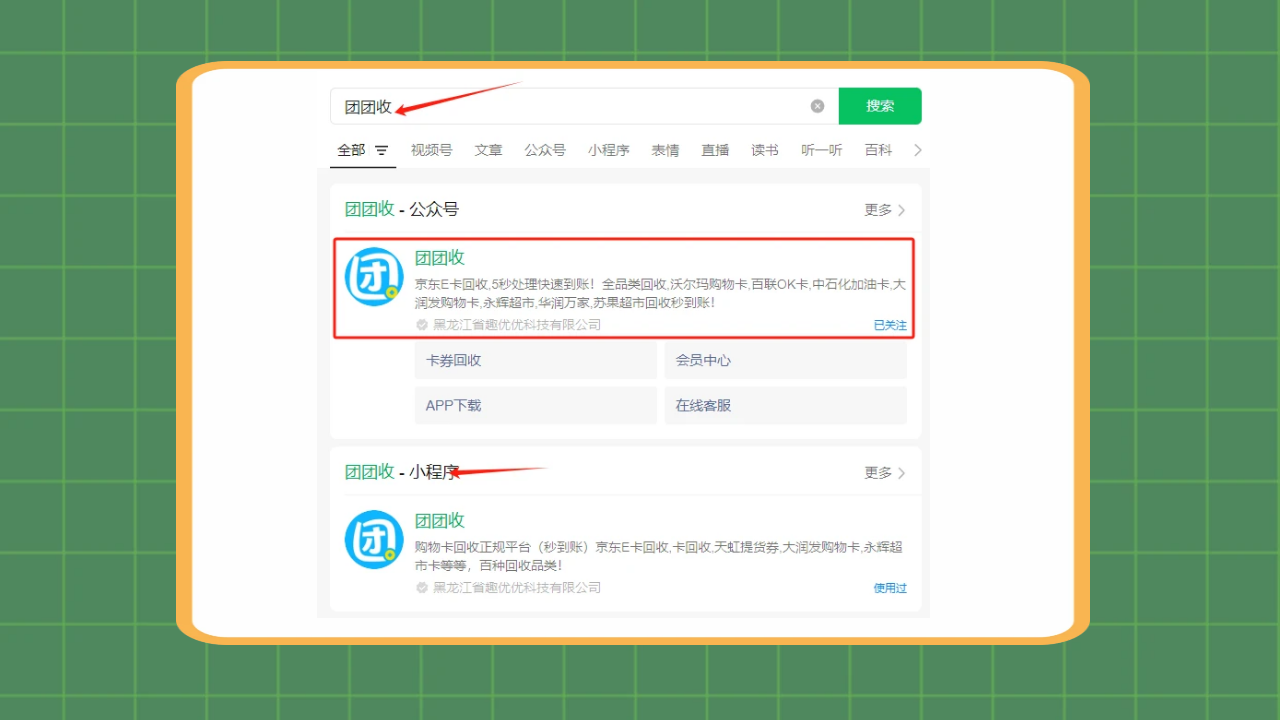Show more tabs with right chevron
The image size is (1280, 720).
click(918, 150)
